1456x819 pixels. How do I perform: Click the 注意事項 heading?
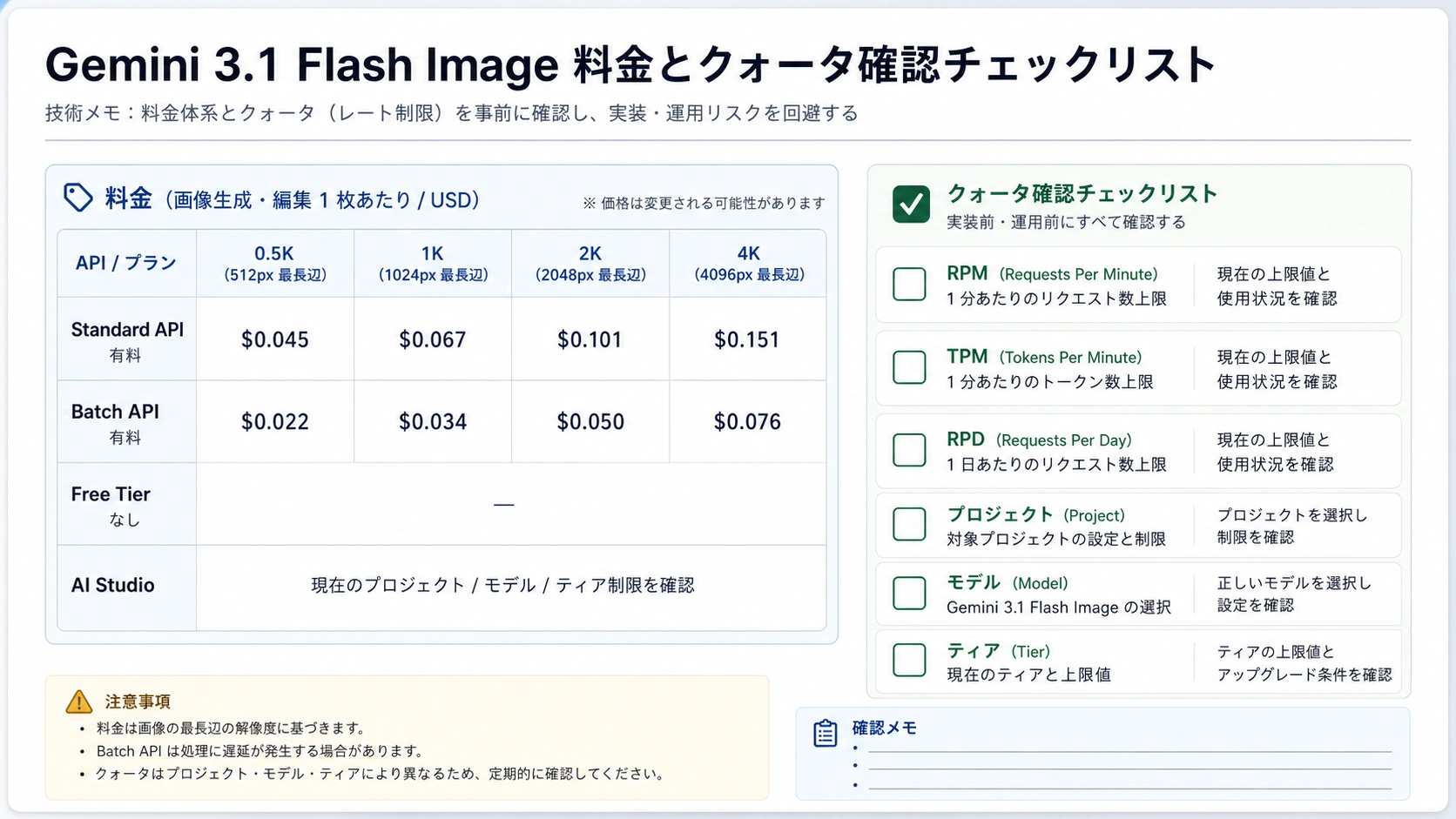pos(138,702)
